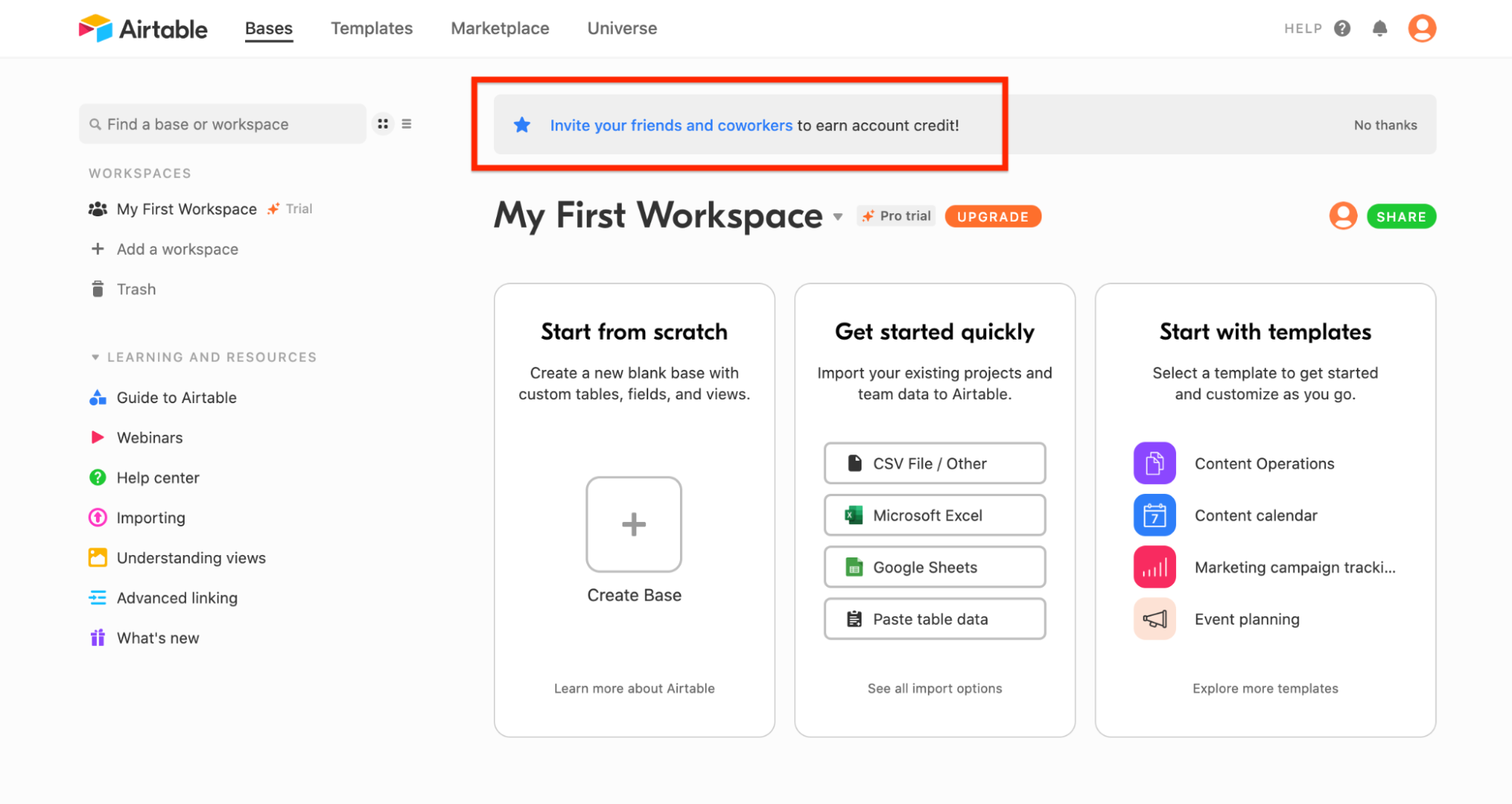Screen dimensions: 1512x804
Task: Click the Create Base label
Action: pyautogui.click(x=634, y=595)
